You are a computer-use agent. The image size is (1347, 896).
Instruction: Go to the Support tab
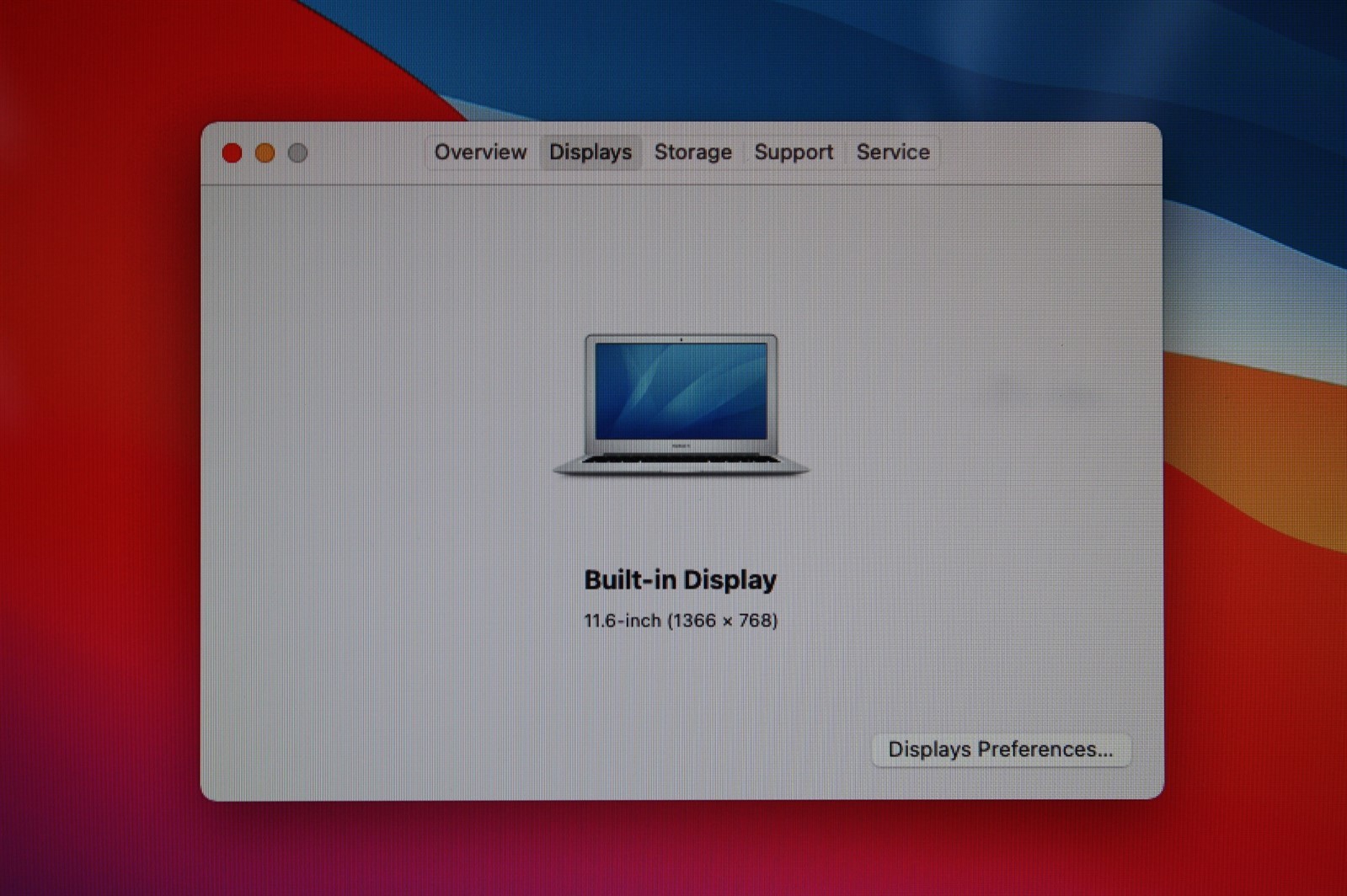pyautogui.click(x=794, y=152)
